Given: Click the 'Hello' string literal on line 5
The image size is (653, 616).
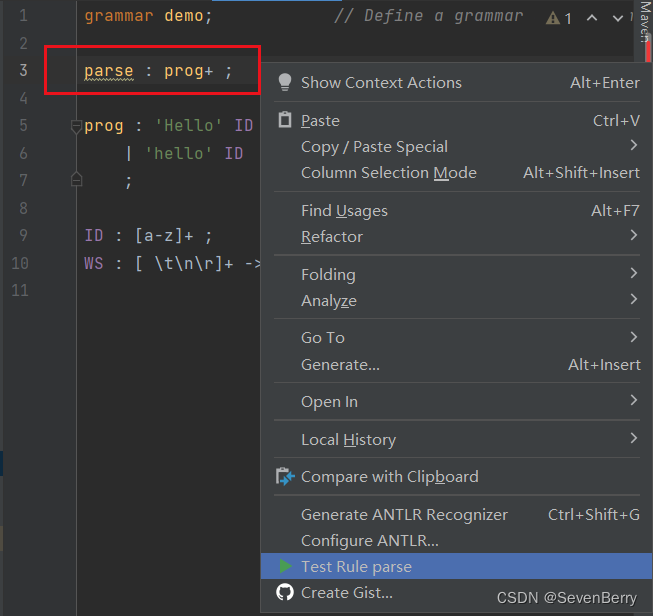Looking at the screenshot, I should coord(189,125).
